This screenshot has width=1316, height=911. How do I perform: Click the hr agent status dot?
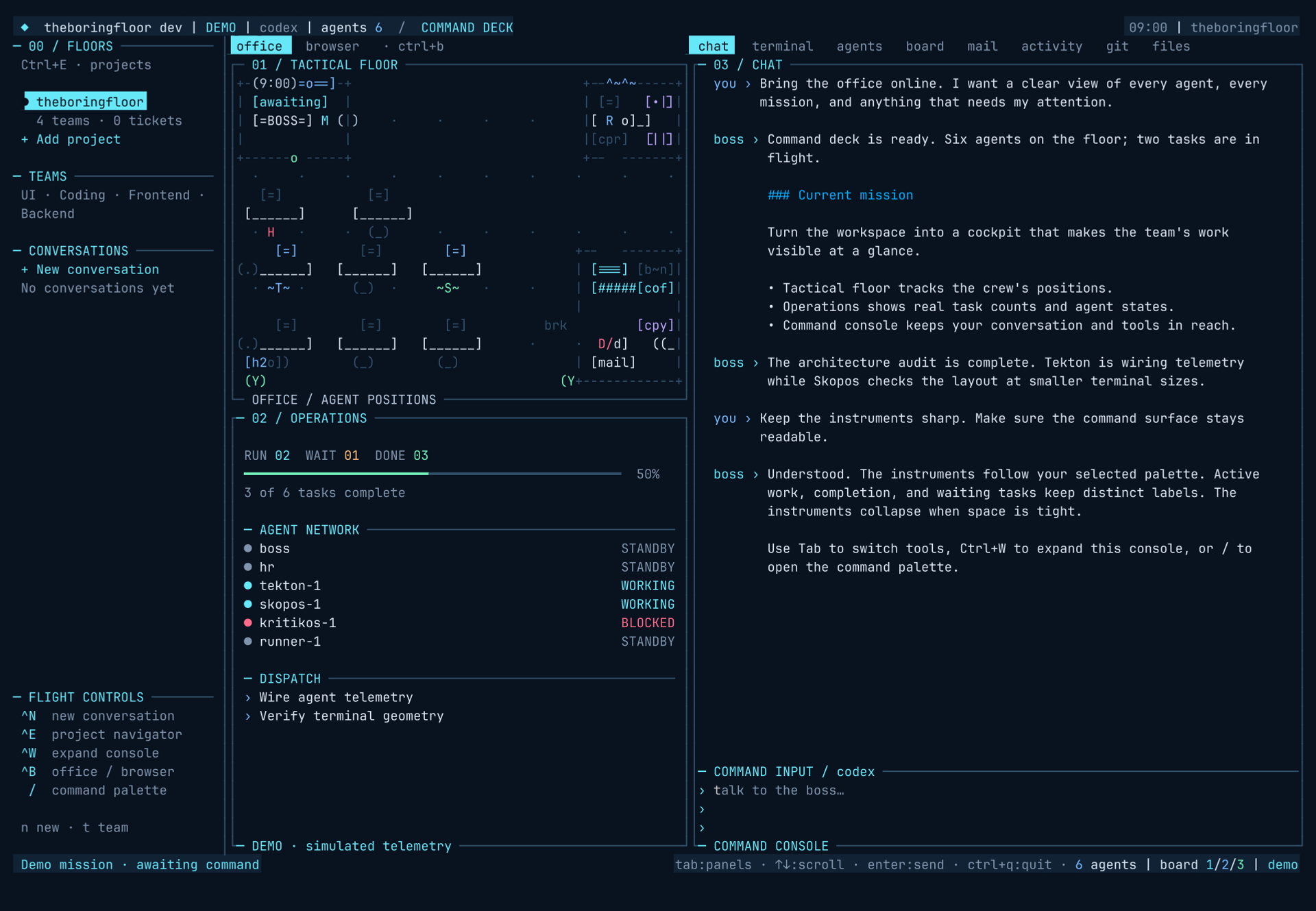(x=248, y=567)
